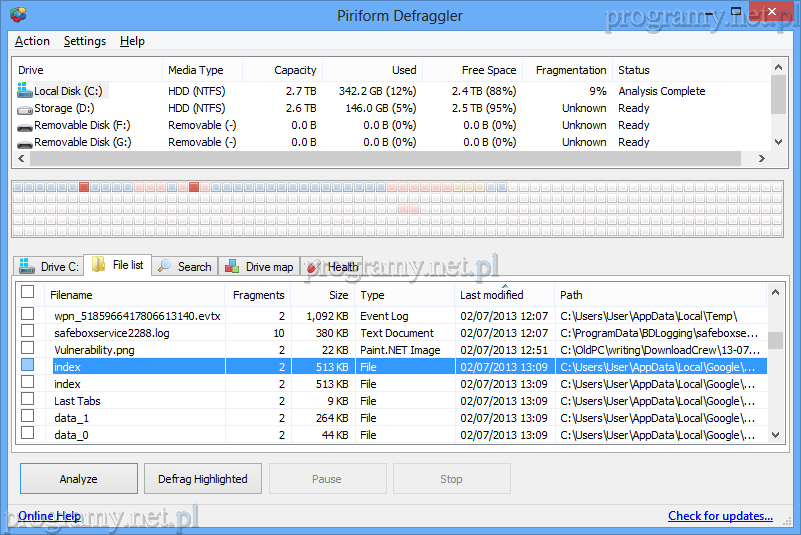This screenshot has width=801, height=535.
Task: Open the Drive map tab
Action: (259, 267)
